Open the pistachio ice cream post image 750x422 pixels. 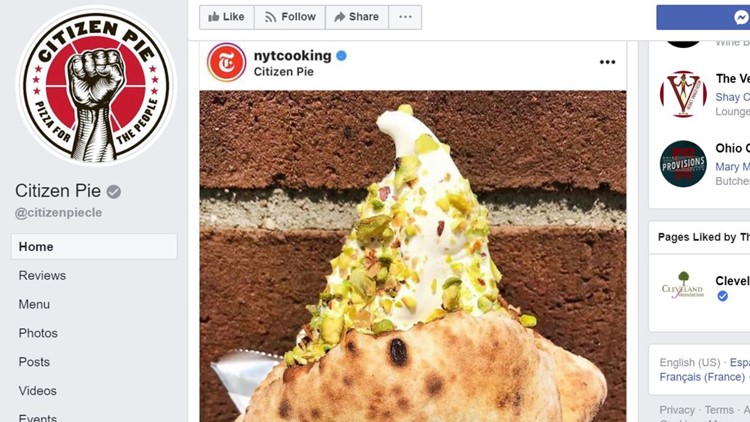click(413, 256)
